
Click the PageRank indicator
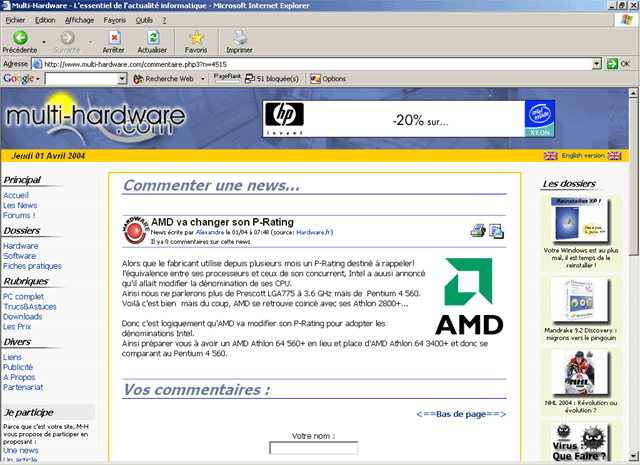[x=227, y=78]
